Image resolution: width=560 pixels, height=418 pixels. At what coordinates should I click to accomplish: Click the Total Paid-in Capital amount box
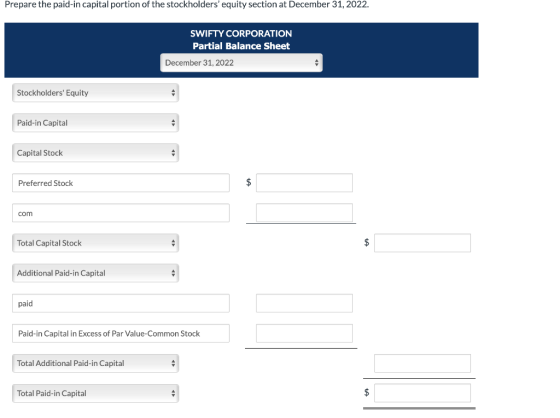coord(422,393)
